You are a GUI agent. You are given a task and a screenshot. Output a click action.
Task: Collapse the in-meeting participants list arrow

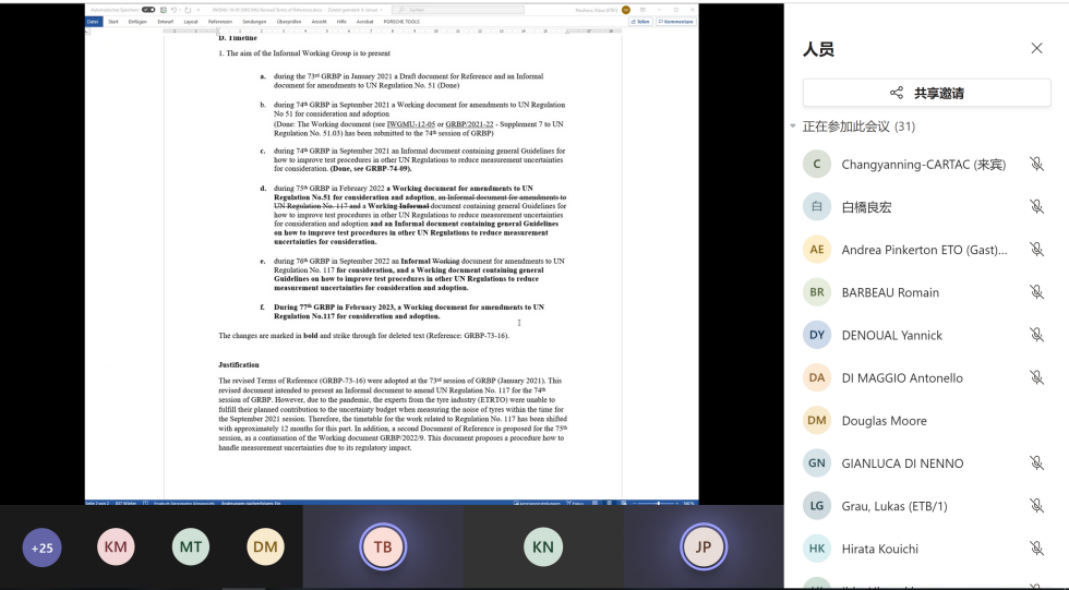click(793, 127)
